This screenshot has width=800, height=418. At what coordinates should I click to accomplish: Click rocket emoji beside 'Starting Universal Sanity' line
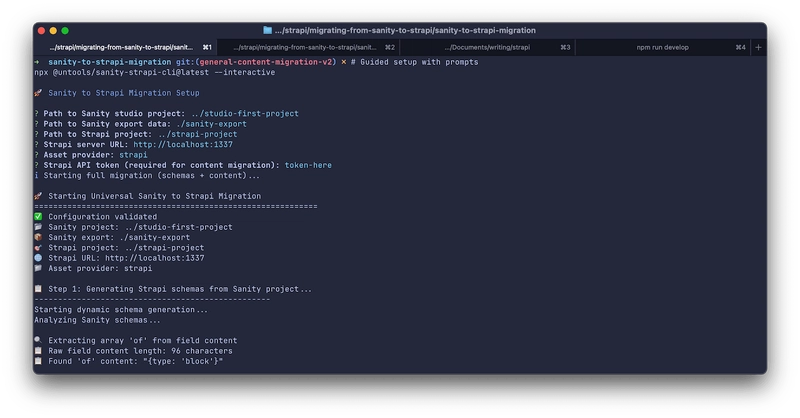click(x=38, y=196)
